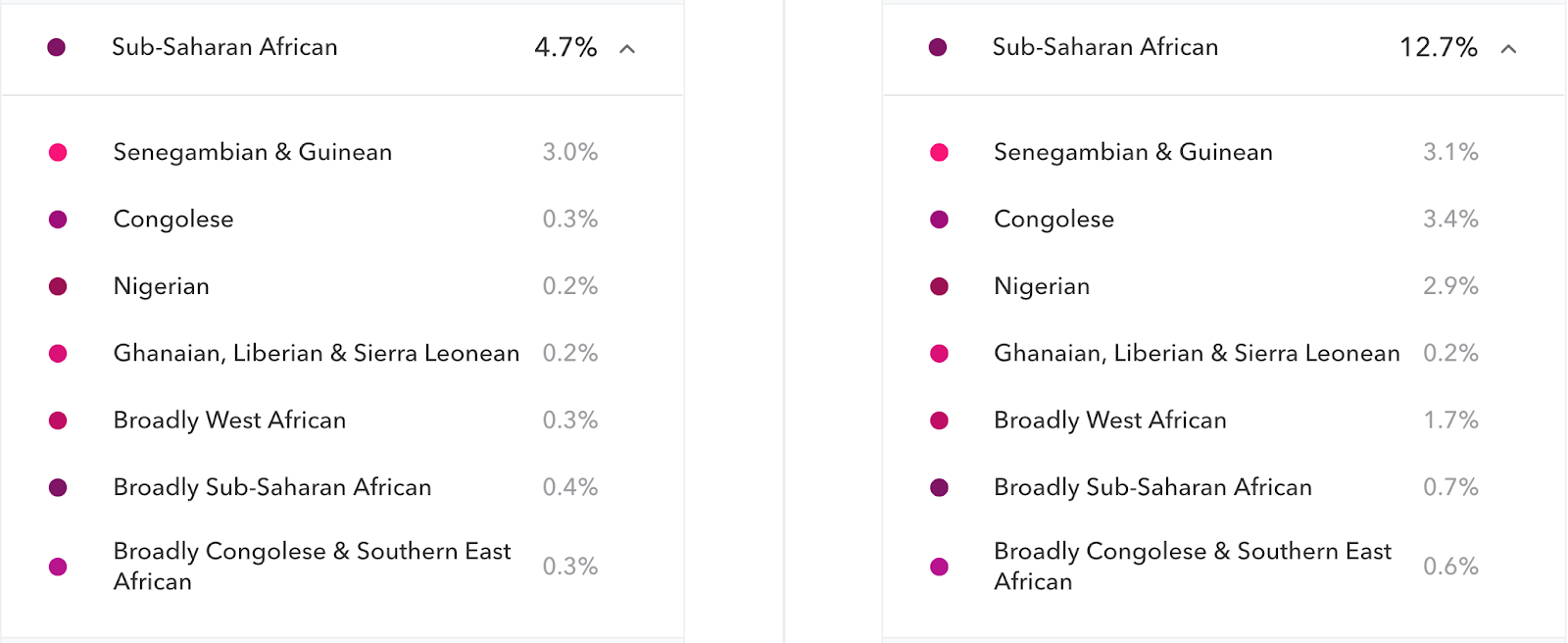The image size is (1568, 643).
Task: Click Ghanaian, Liberian & Sierra Leonean in left panel
Action: point(316,353)
